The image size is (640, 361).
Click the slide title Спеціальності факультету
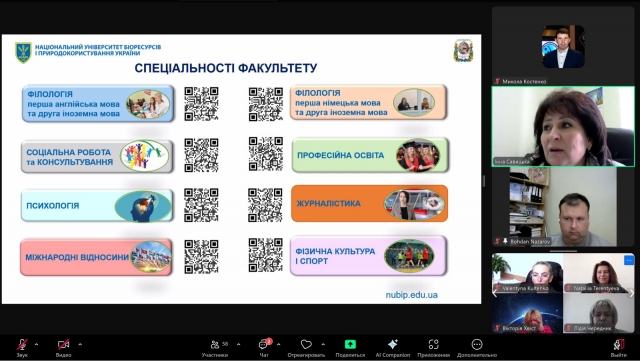pos(226,68)
